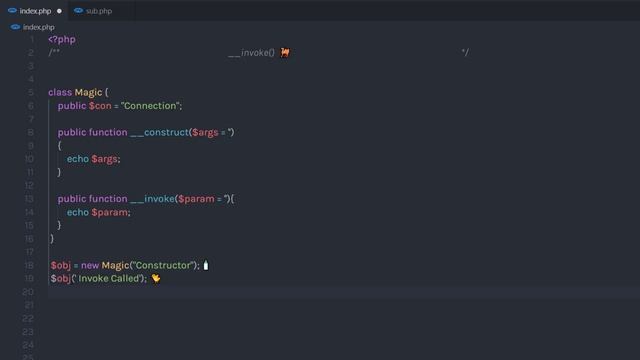640x360 pixels.
Task: Click the class name 'Magic' in declaration
Action: [x=88, y=92]
